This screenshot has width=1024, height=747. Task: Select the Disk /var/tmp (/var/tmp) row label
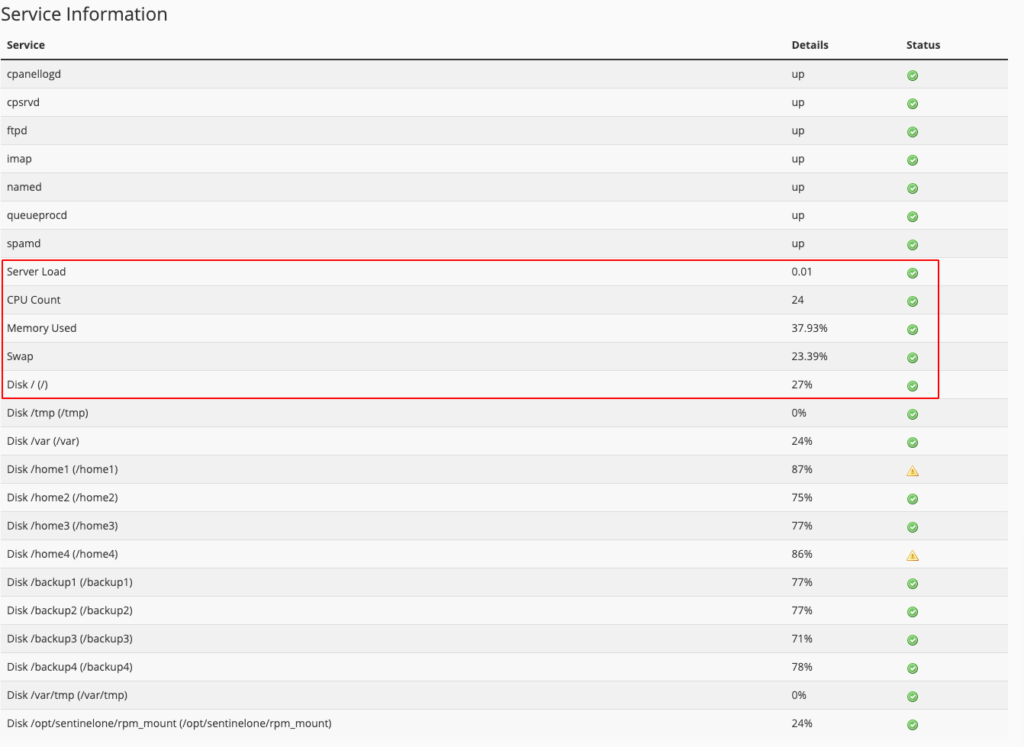(67, 695)
